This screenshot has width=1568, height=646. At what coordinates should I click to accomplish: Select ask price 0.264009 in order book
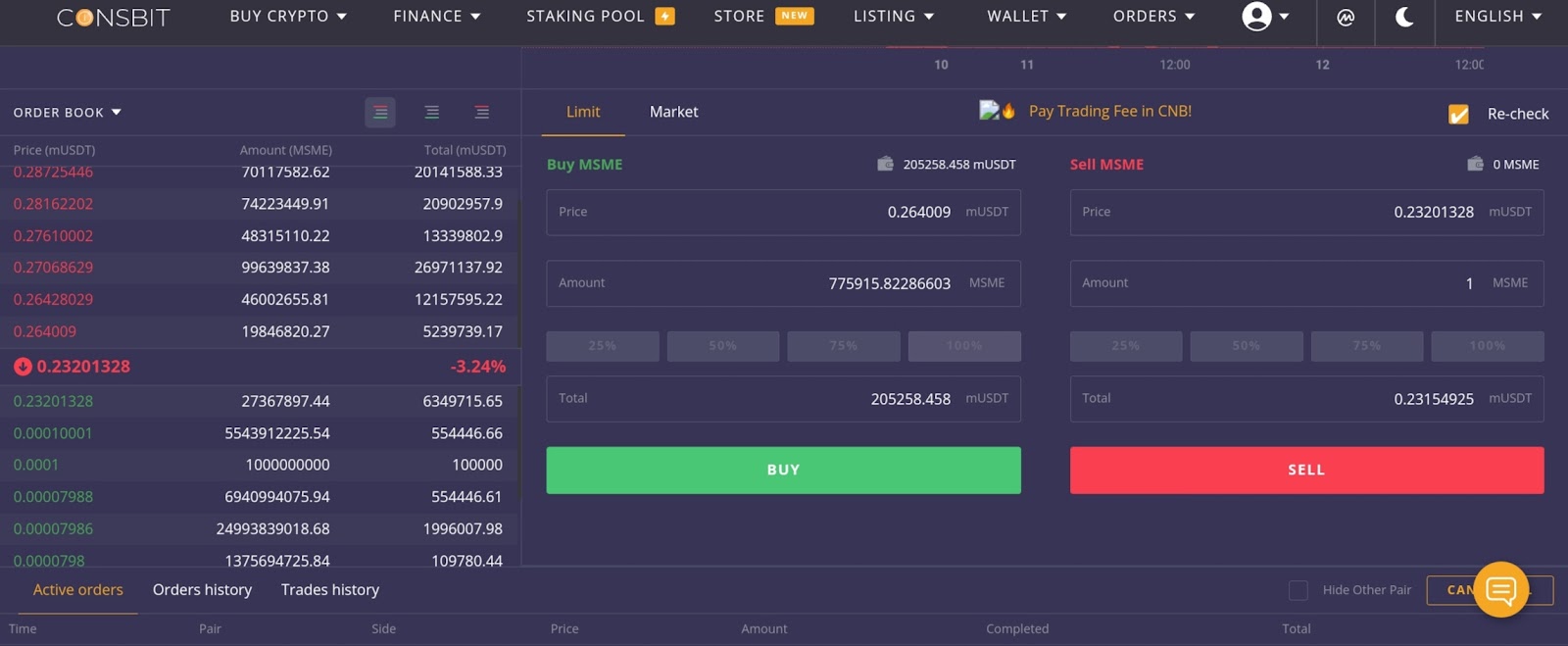click(x=45, y=331)
